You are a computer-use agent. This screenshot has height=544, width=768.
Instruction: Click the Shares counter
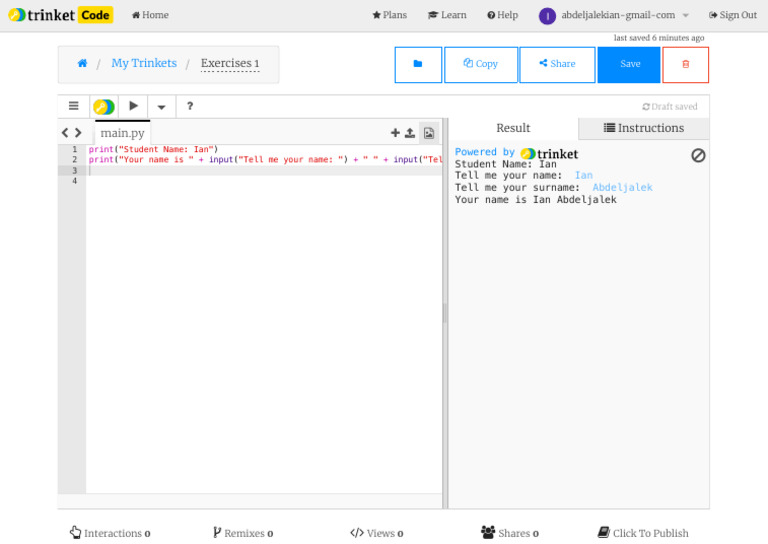[510, 533]
